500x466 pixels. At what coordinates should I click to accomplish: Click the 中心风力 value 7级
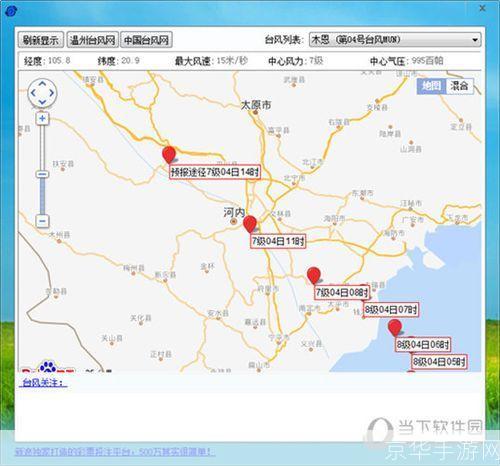click(x=316, y=60)
